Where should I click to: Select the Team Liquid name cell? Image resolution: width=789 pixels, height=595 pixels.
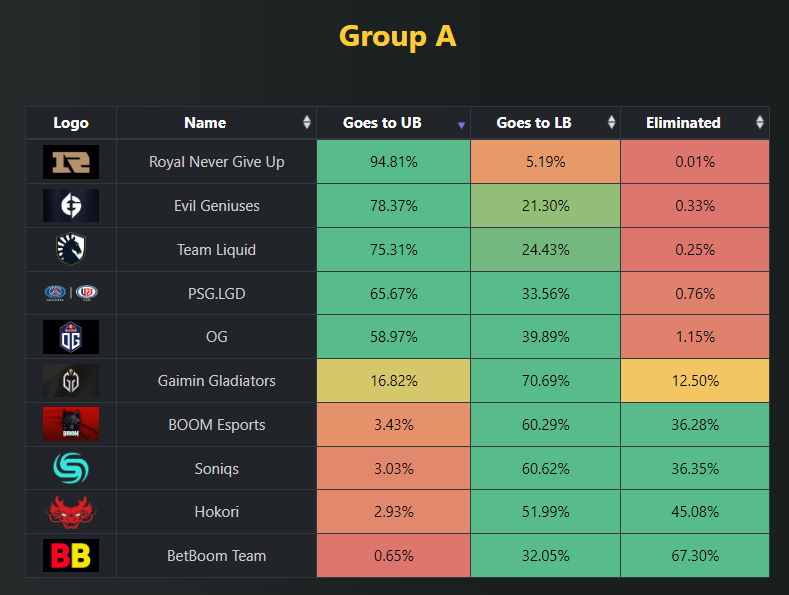[x=216, y=250]
